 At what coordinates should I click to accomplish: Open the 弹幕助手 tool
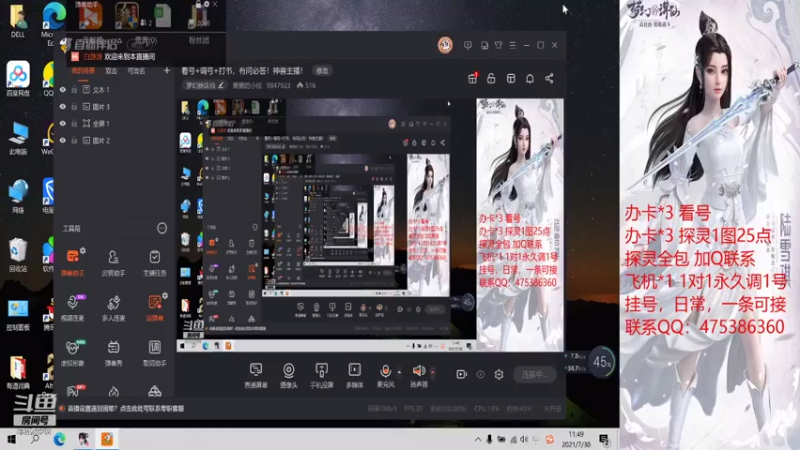[72, 262]
